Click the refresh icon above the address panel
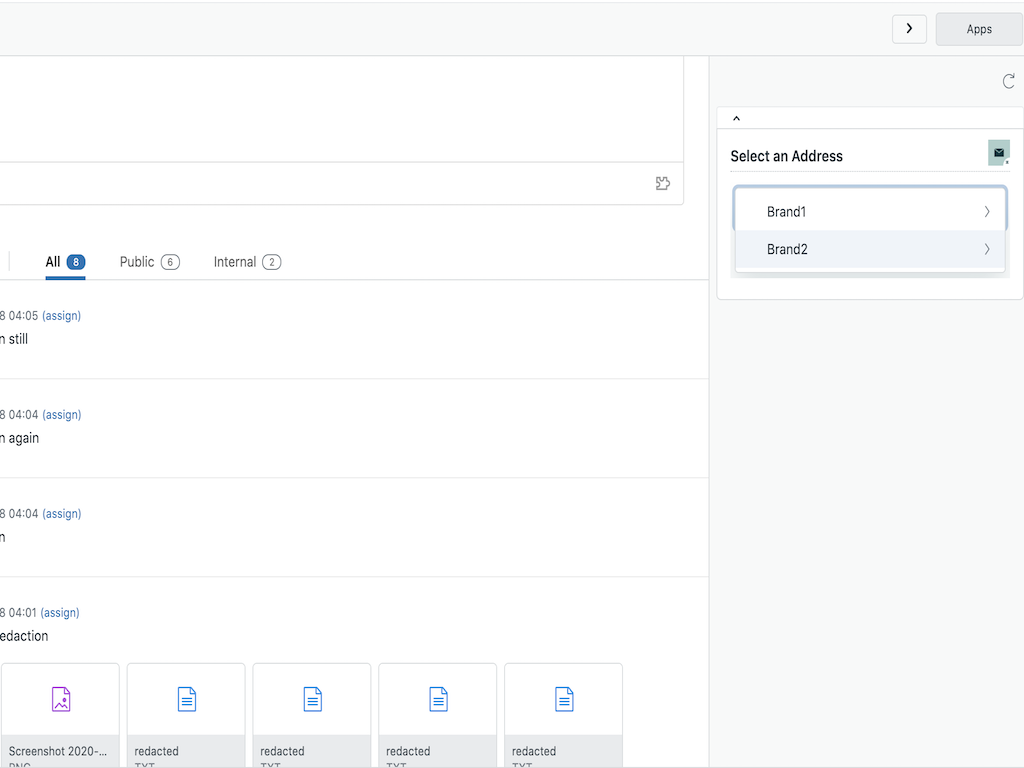Screen dimensions: 1024x768 (x=1008, y=81)
